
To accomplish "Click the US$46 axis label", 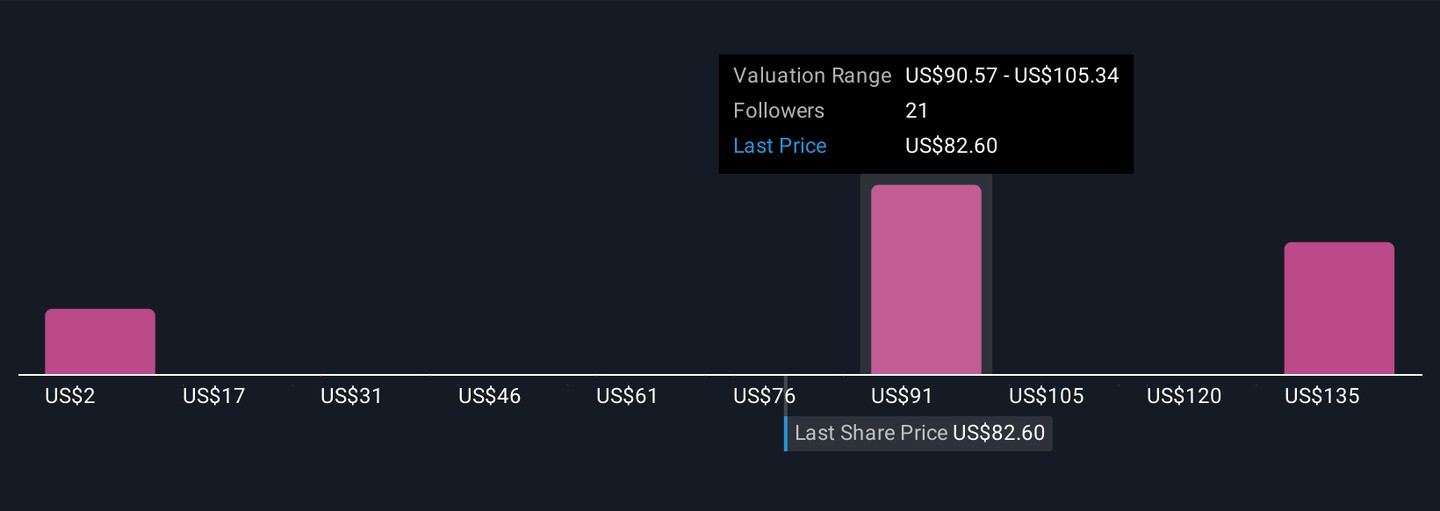I will [x=490, y=396].
